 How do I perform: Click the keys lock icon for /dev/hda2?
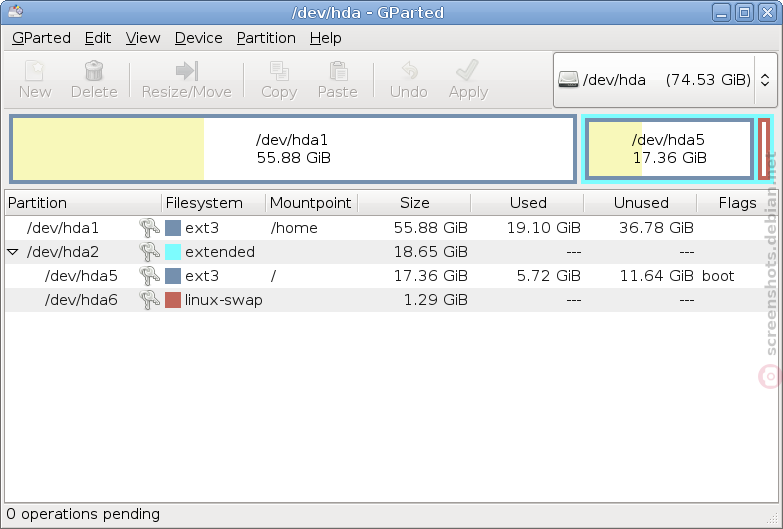tap(149, 252)
